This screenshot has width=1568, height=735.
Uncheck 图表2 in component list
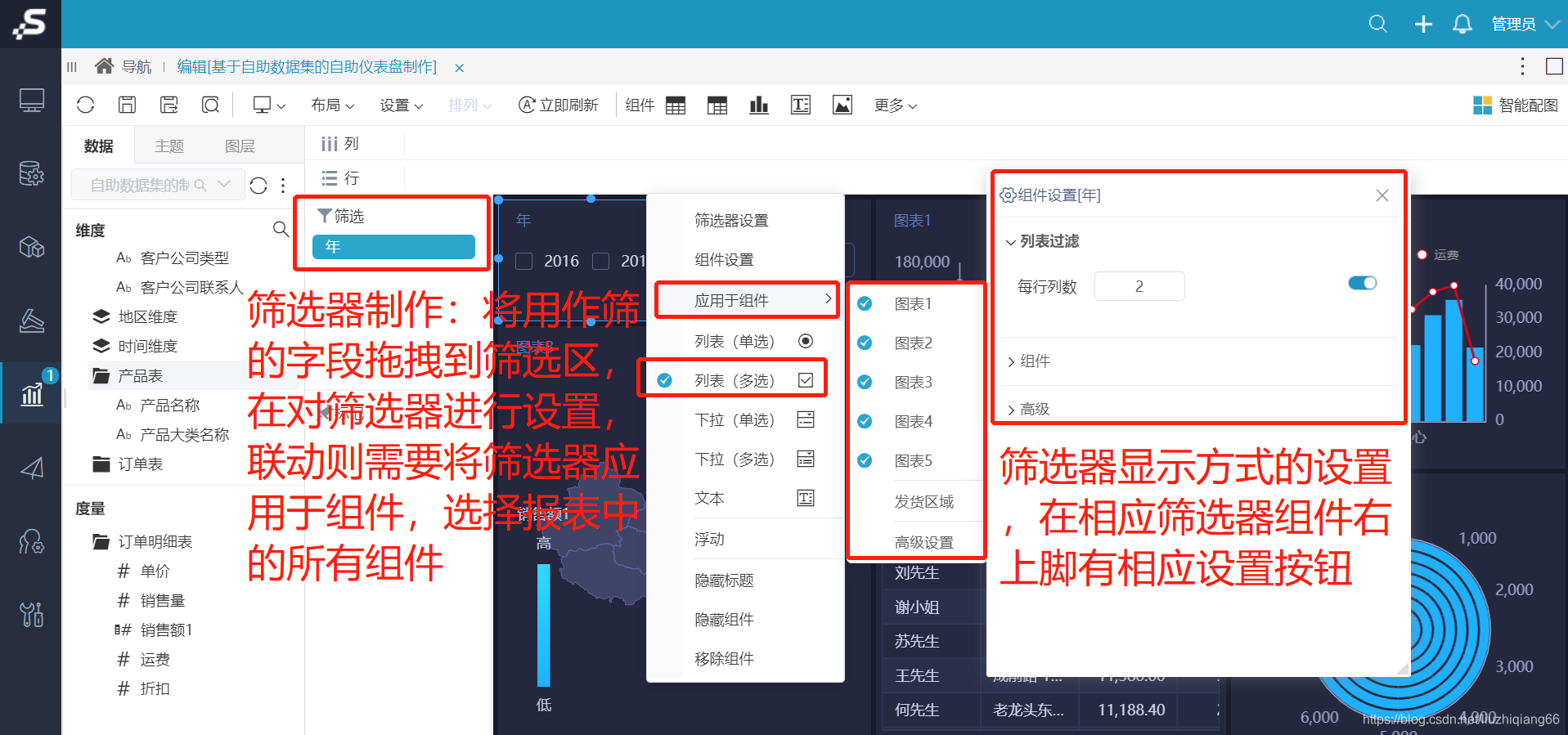(865, 343)
